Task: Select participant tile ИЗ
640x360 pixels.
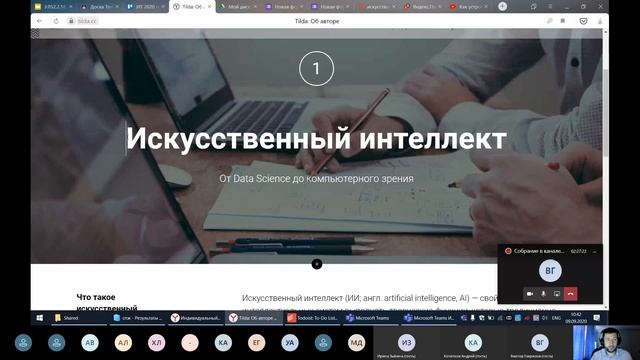Action: pyautogui.click(x=407, y=343)
